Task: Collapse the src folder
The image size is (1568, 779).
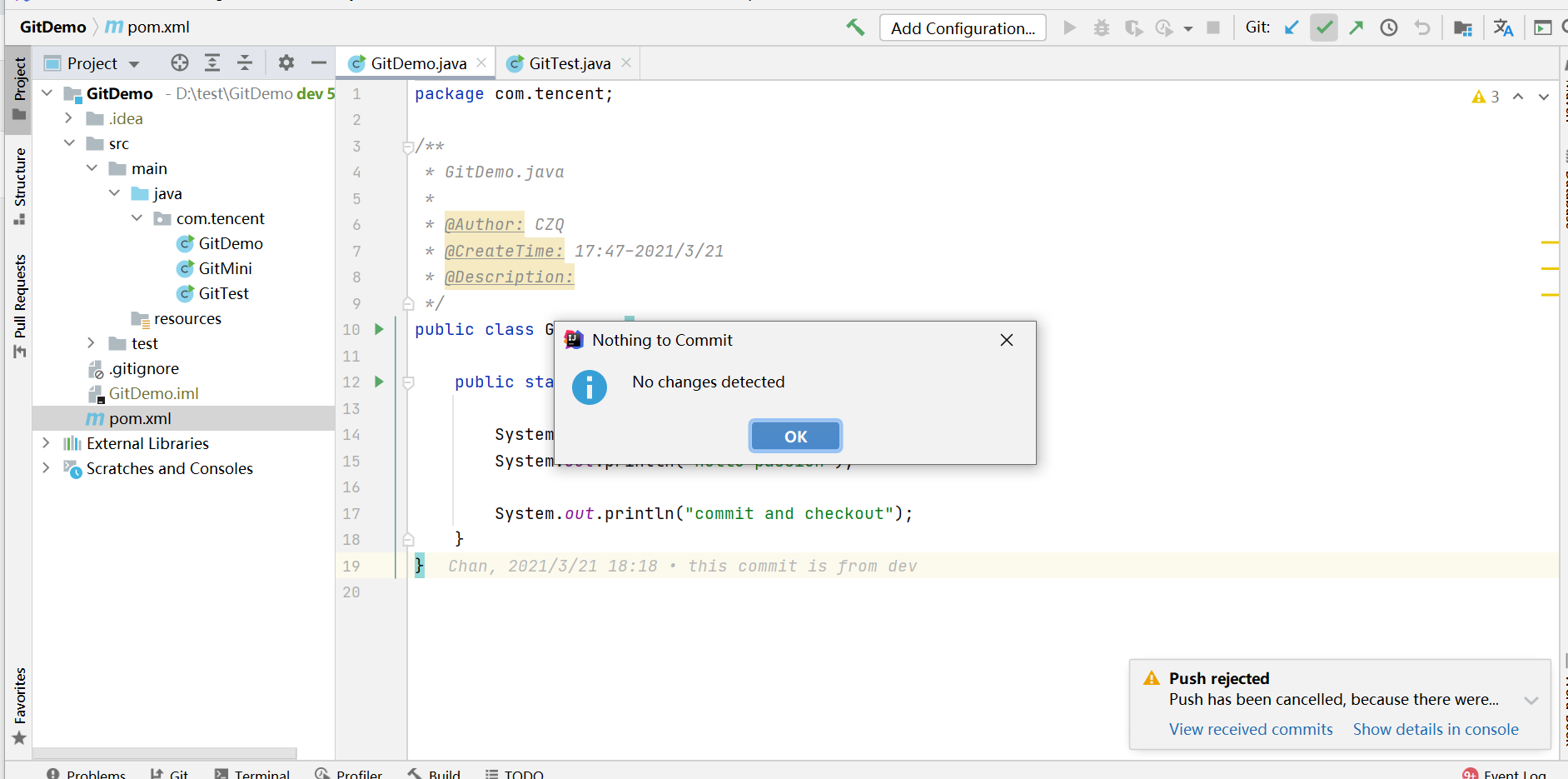Action: [69, 143]
